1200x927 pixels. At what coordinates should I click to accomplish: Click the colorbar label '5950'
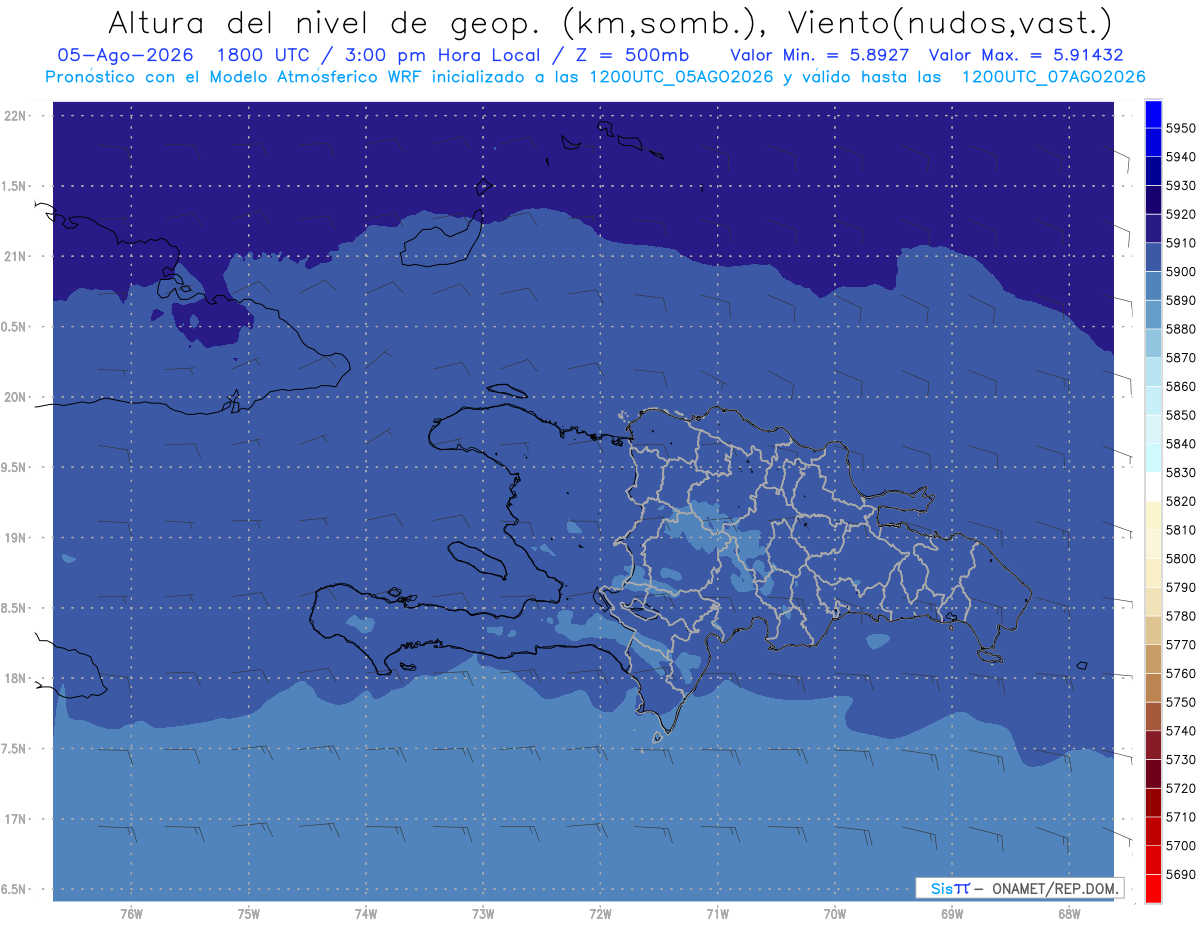coord(1180,128)
